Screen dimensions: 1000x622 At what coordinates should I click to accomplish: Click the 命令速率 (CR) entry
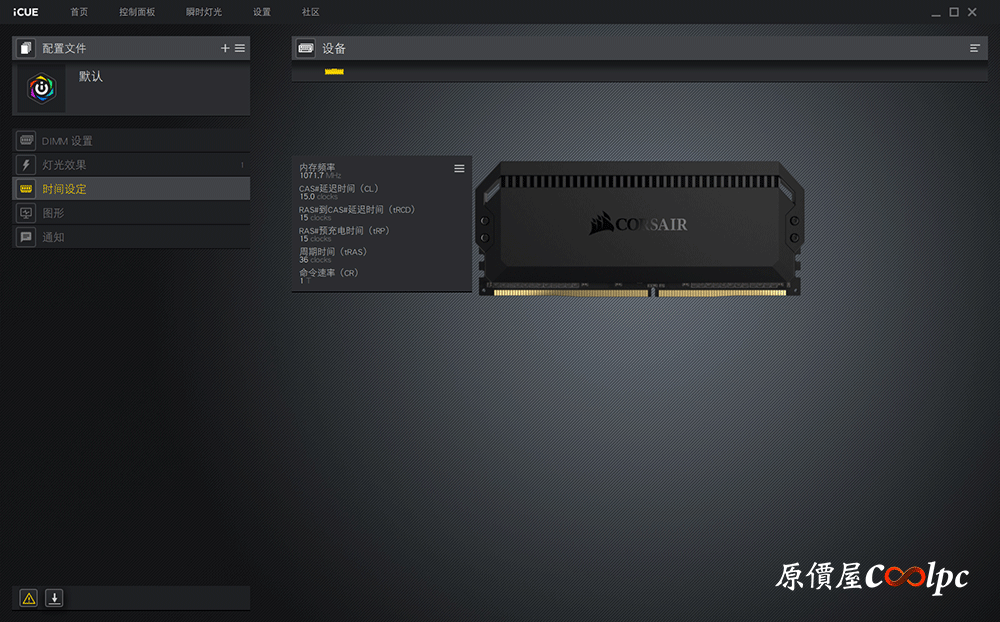click(329, 276)
